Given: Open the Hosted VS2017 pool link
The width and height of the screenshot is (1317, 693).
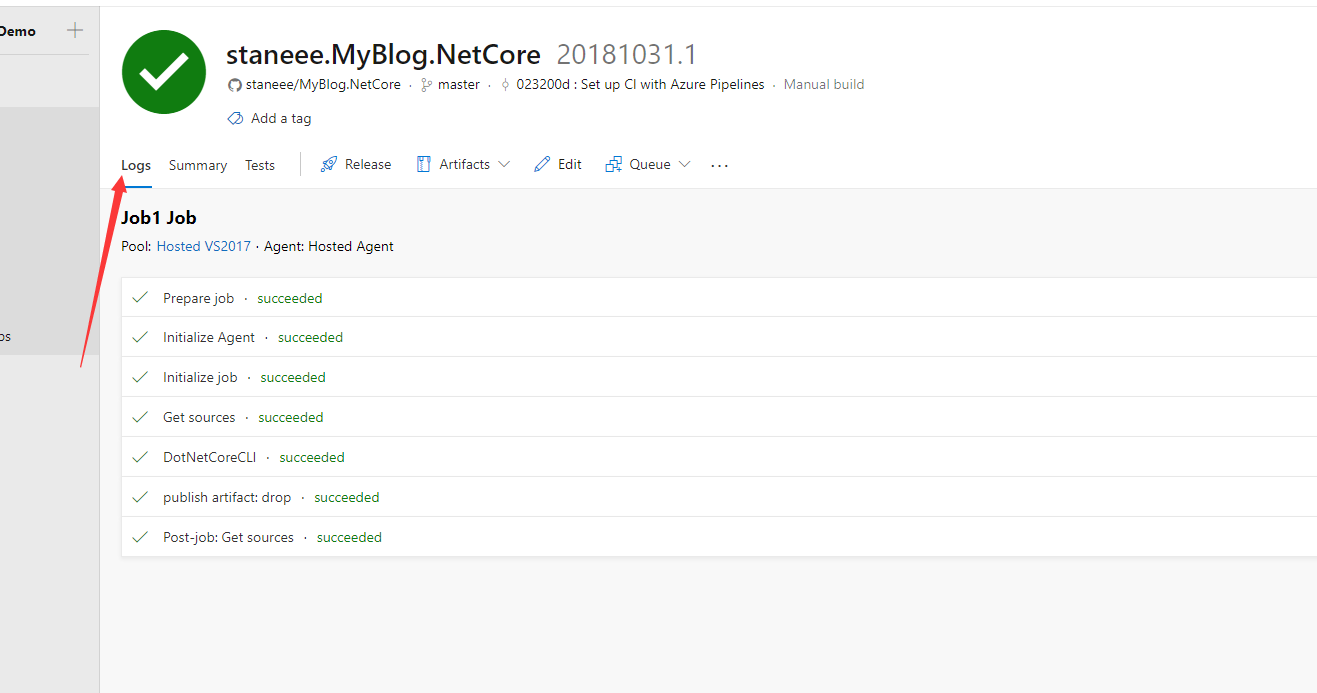Looking at the screenshot, I should tap(204, 246).
